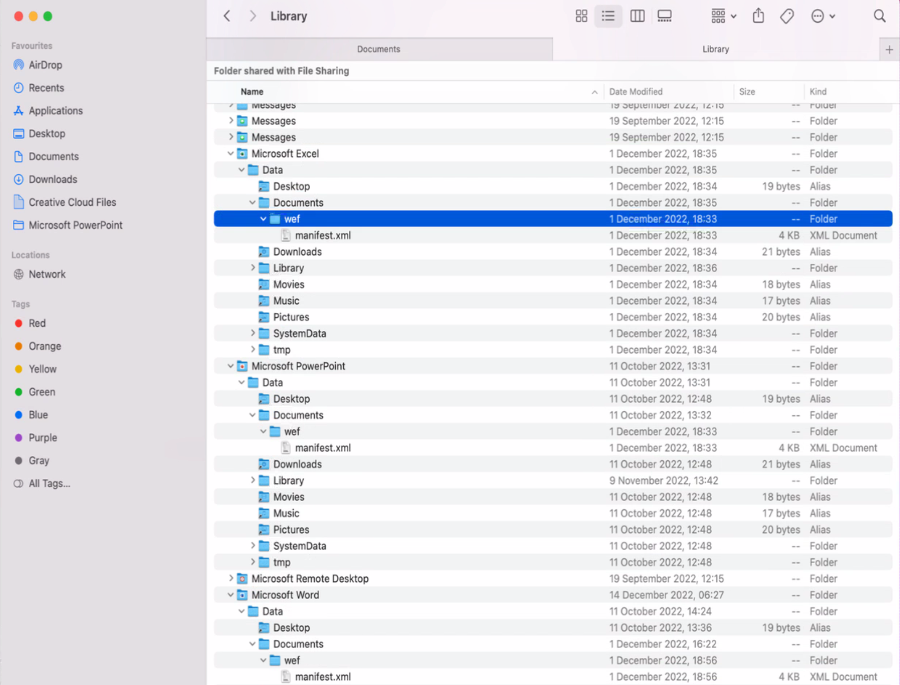Expand the Microsoft Remote Desktop folder
900x685 pixels.
pos(231,579)
